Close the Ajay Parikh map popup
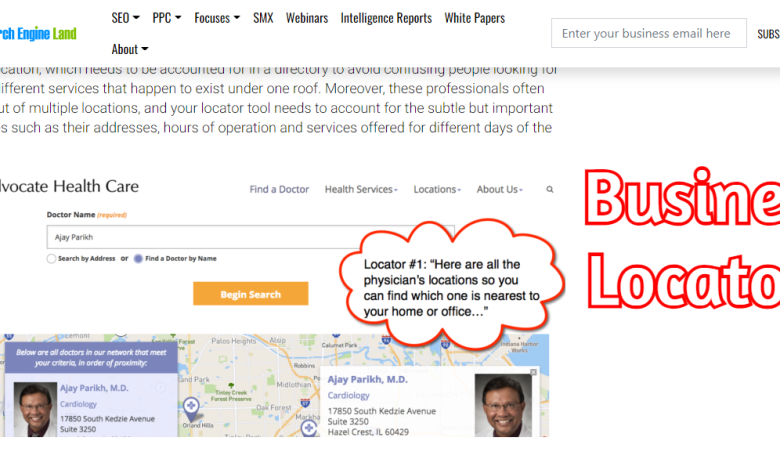780x470 pixels. pos(533,372)
